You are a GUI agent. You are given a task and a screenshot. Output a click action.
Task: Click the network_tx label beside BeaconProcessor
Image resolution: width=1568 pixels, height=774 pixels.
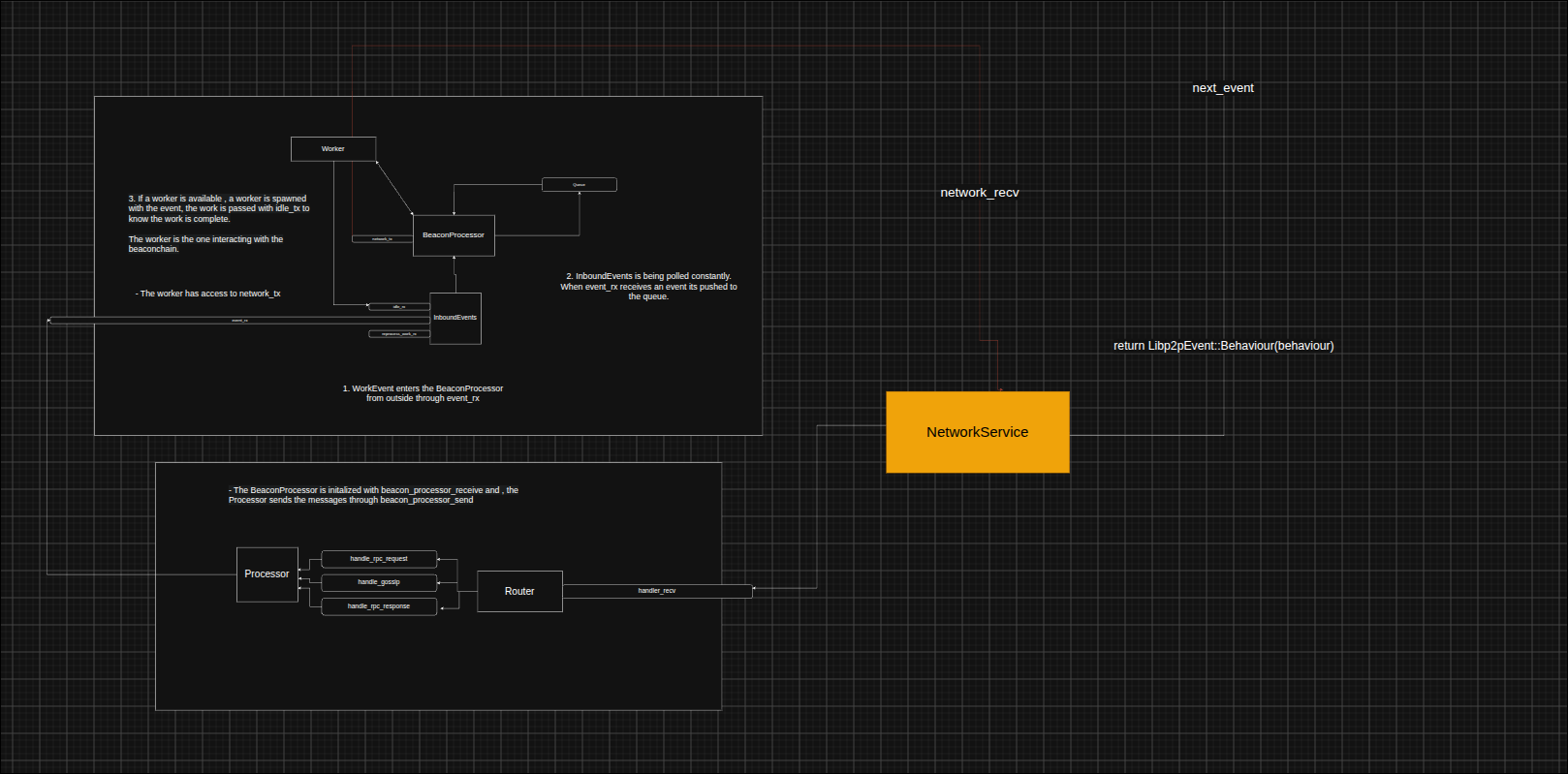coord(382,238)
